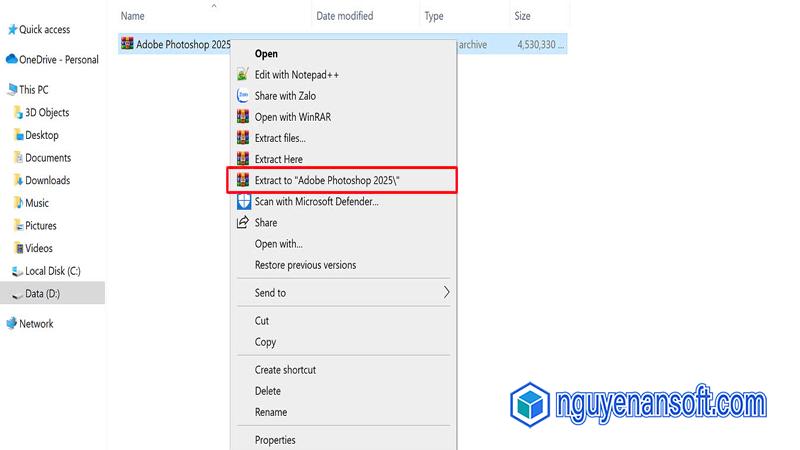Select the Adobe Photoshop 2025 file name
This screenshot has height=450, width=800.
tap(183, 44)
